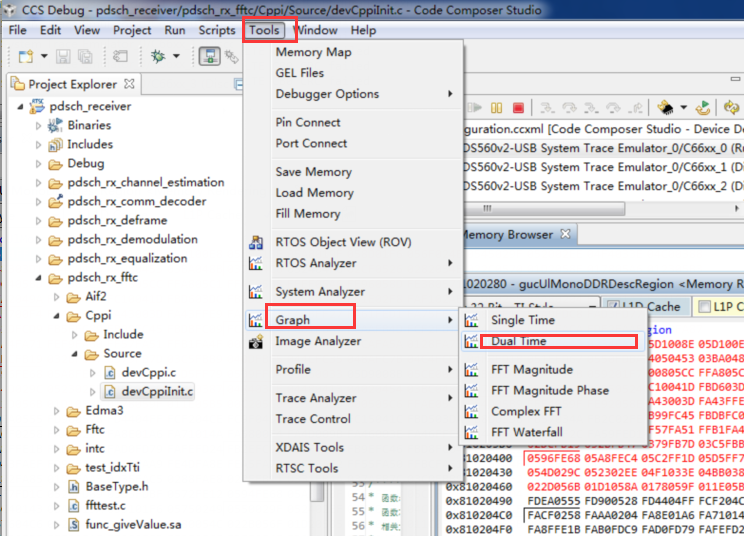The image size is (744, 536).
Task: Open dropdown arrow next to New icon
Action: tap(44, 56)
